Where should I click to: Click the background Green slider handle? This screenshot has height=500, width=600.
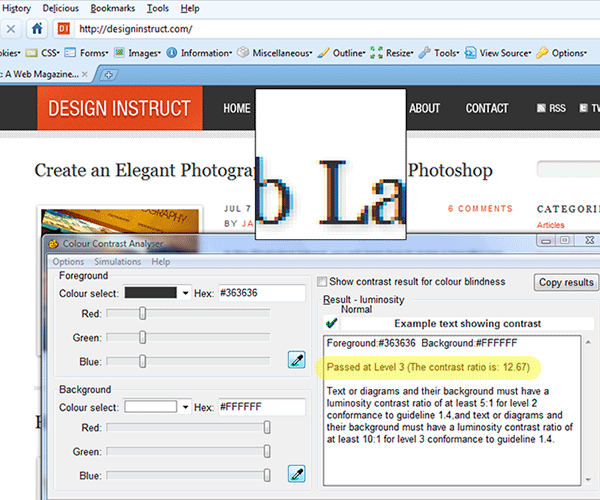point(267,451)
